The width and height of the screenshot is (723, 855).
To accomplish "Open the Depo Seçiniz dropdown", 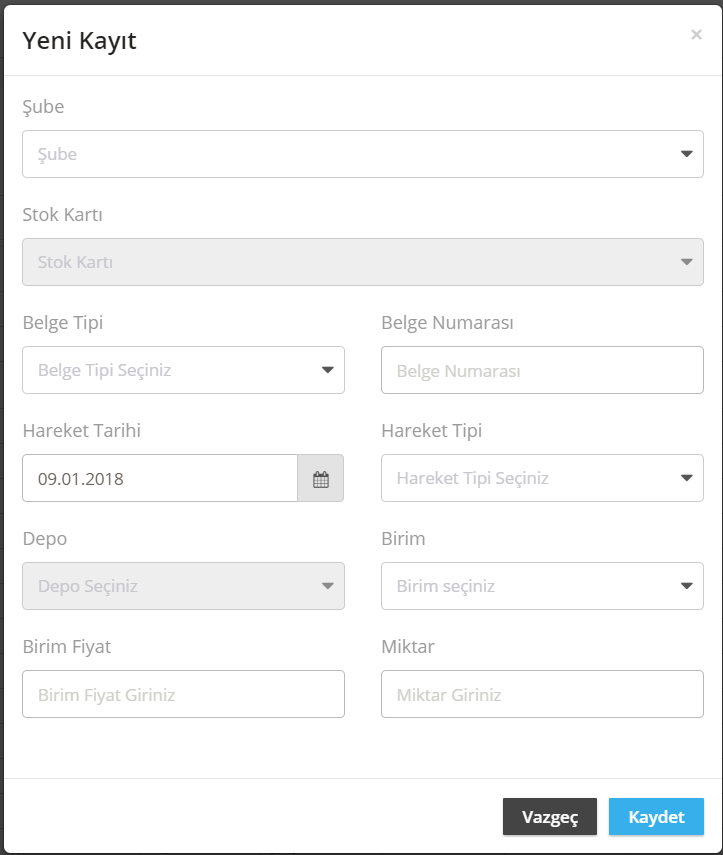I will (183, 586).
